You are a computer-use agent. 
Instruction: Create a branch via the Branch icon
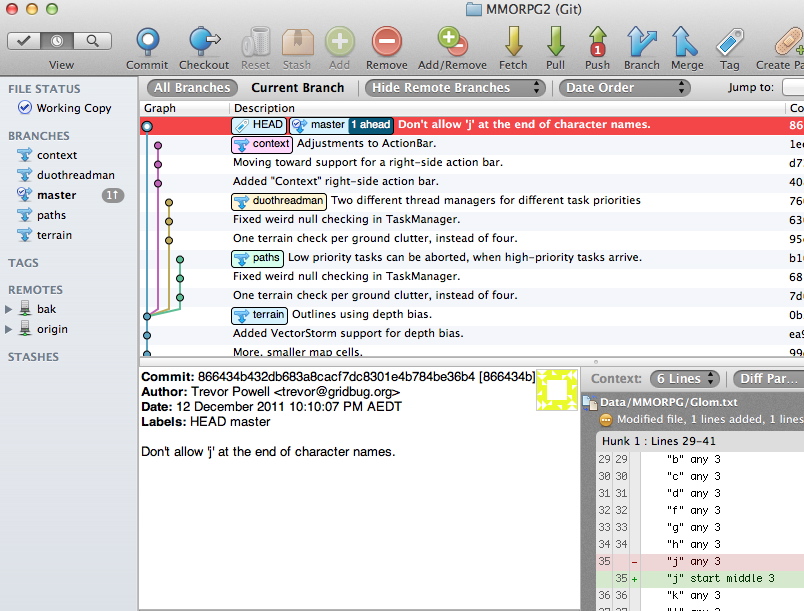coord(641,42)
